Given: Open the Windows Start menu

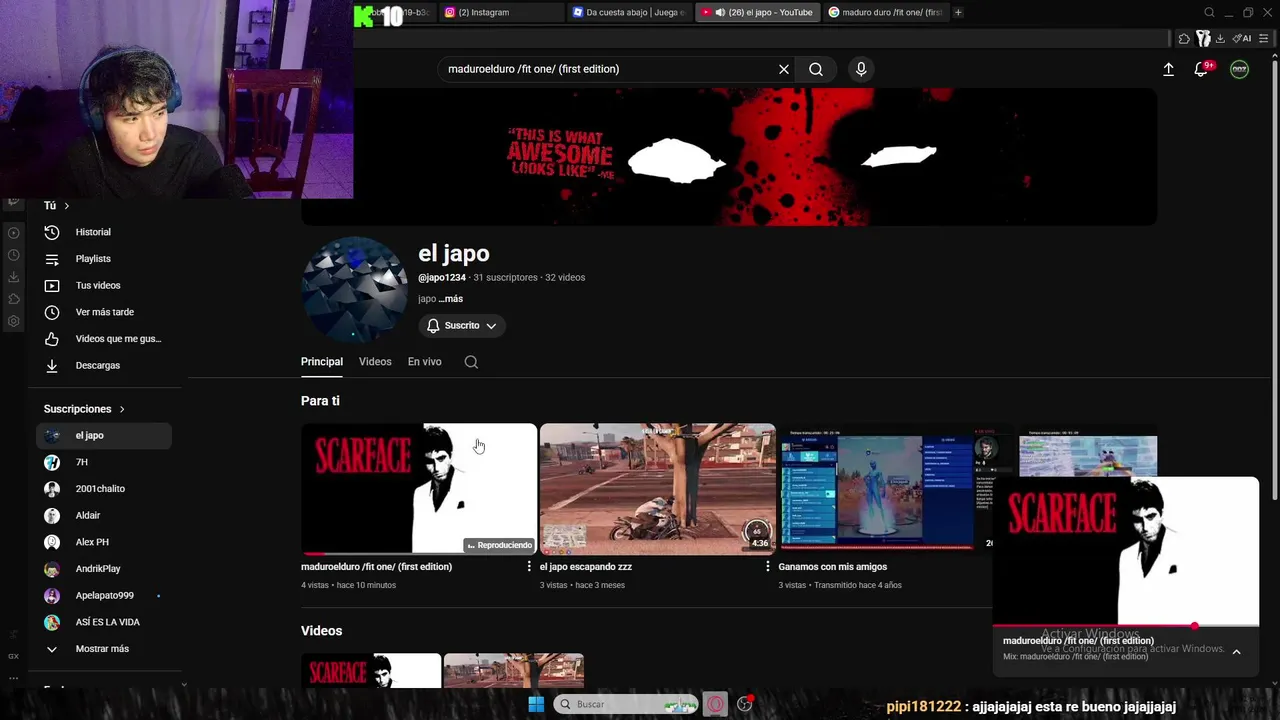Looking at the screenshot, I should [536, 704].
